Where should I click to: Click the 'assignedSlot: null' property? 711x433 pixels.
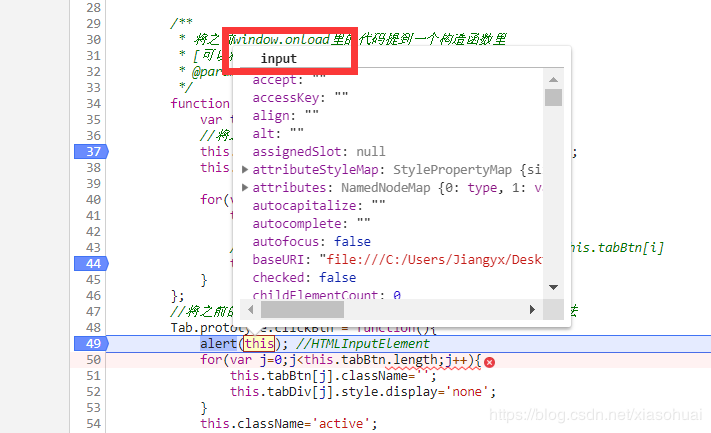(x=319, y=151)
